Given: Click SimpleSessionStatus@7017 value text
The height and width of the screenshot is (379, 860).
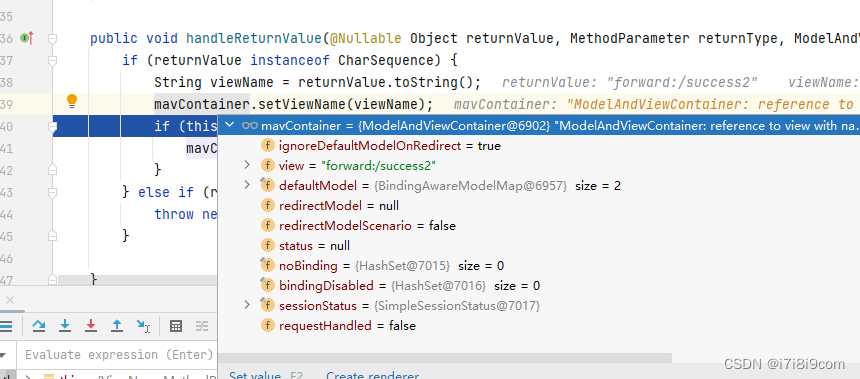Looking at the screenshot, I should [x=457, y=306].
